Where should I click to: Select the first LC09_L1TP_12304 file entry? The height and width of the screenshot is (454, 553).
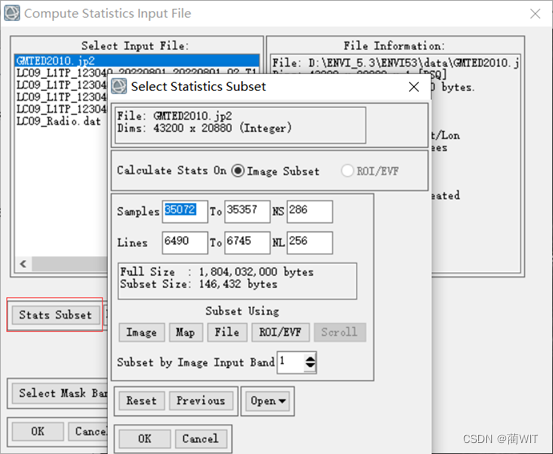(x=137, y=73)
